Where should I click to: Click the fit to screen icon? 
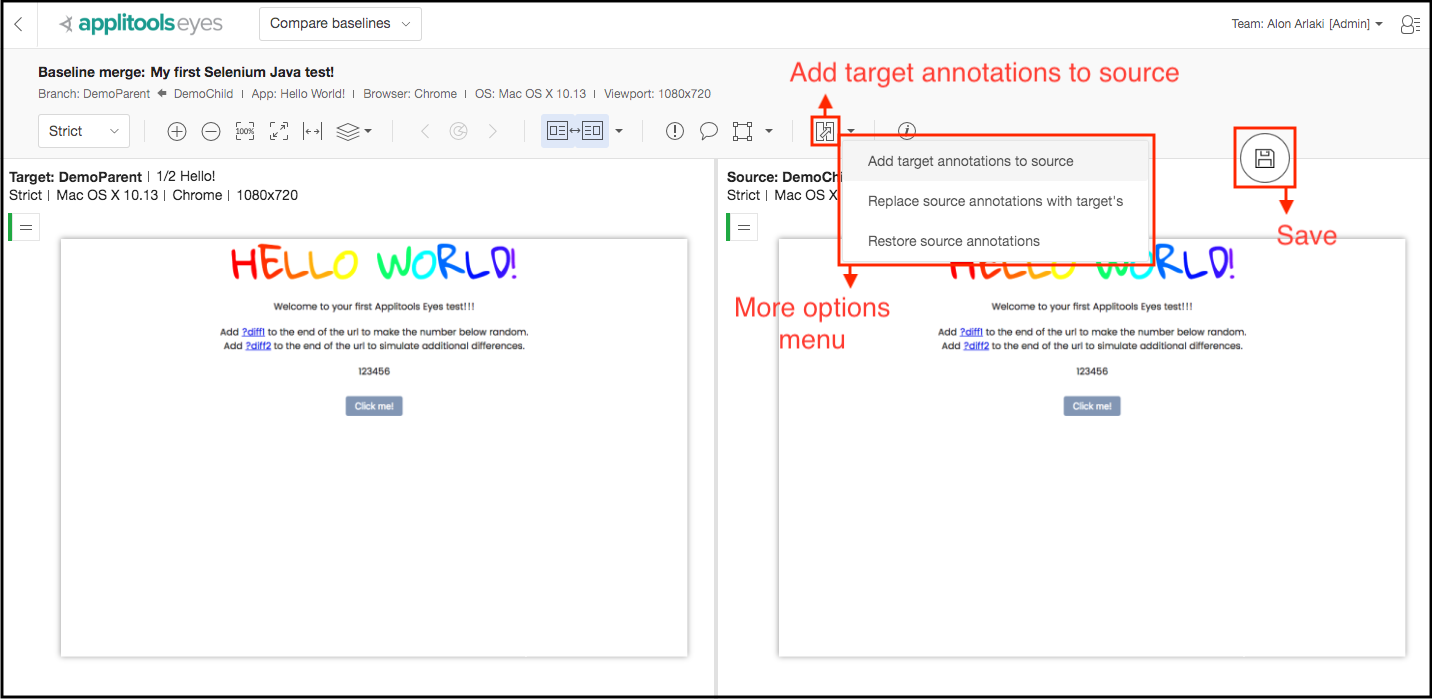point(279,131)
